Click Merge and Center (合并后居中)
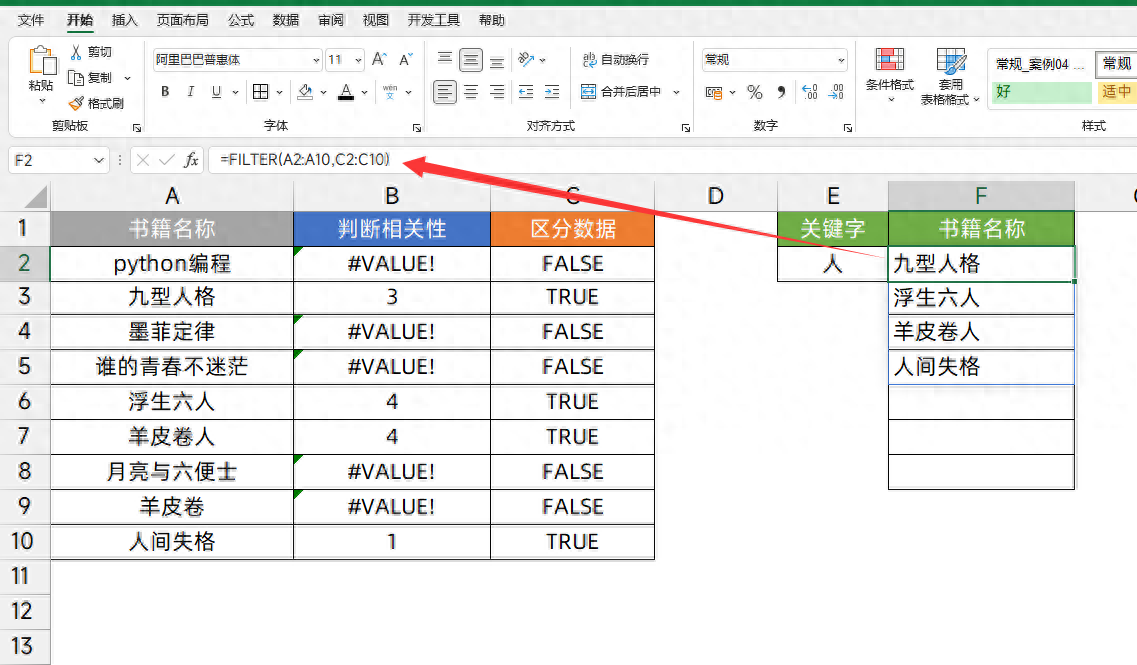The height and width of the screenshot is (665, 1137). pos(621,92)
